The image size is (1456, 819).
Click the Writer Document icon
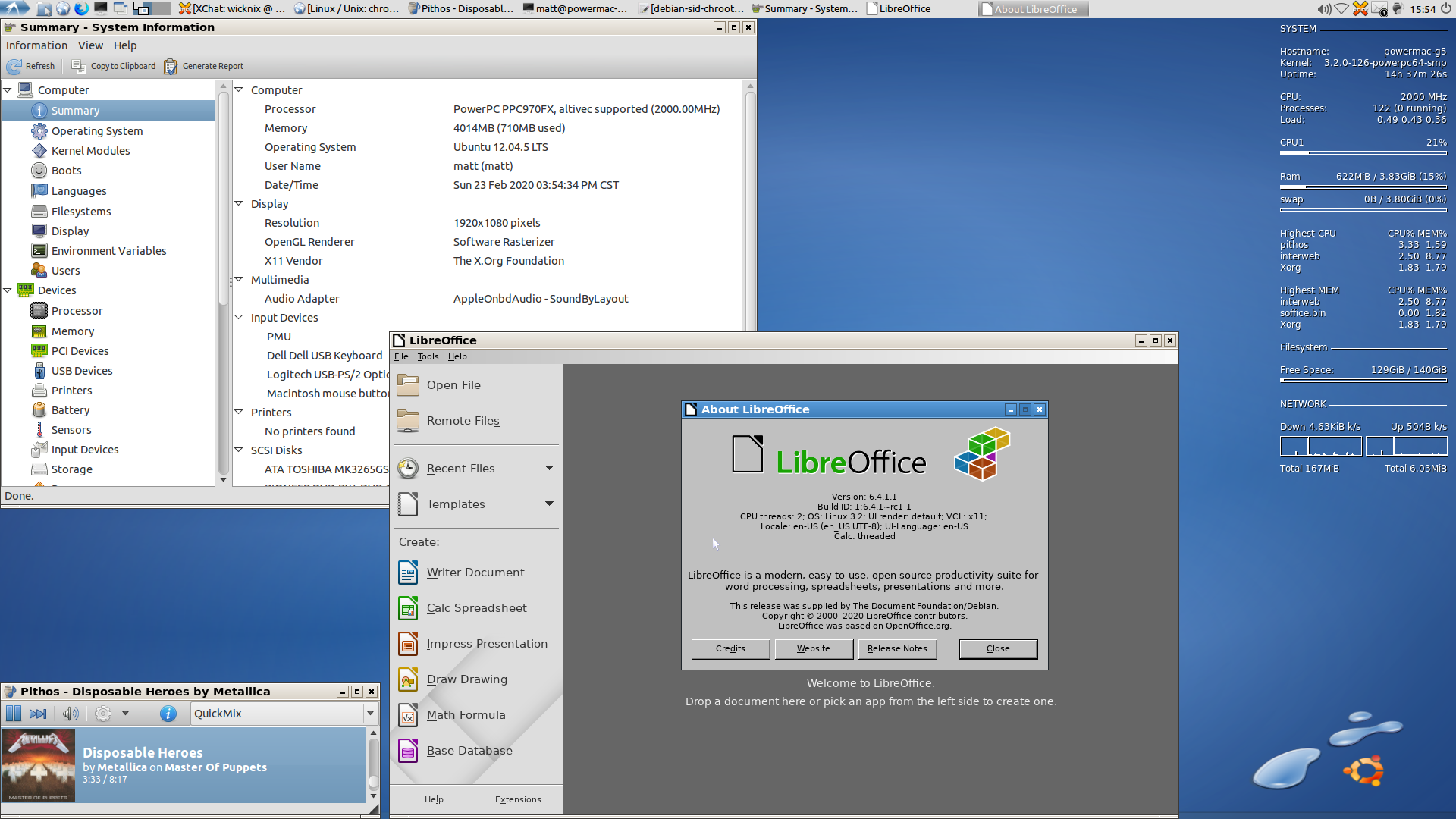tap(408, 573)
